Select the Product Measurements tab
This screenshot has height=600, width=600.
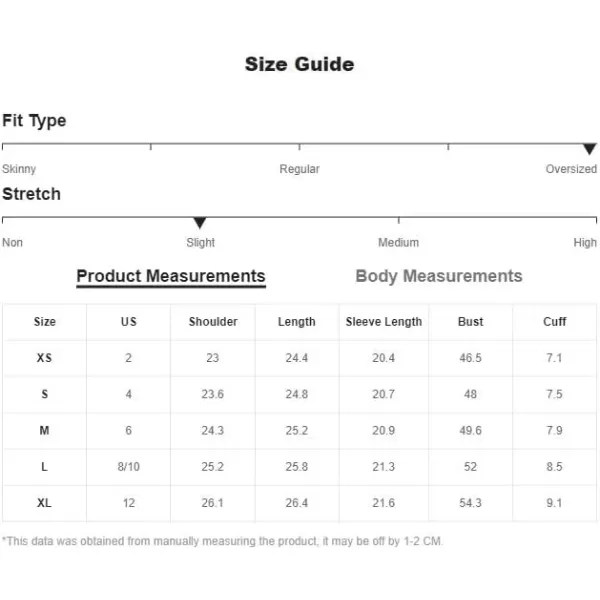[x=171, y=276]
